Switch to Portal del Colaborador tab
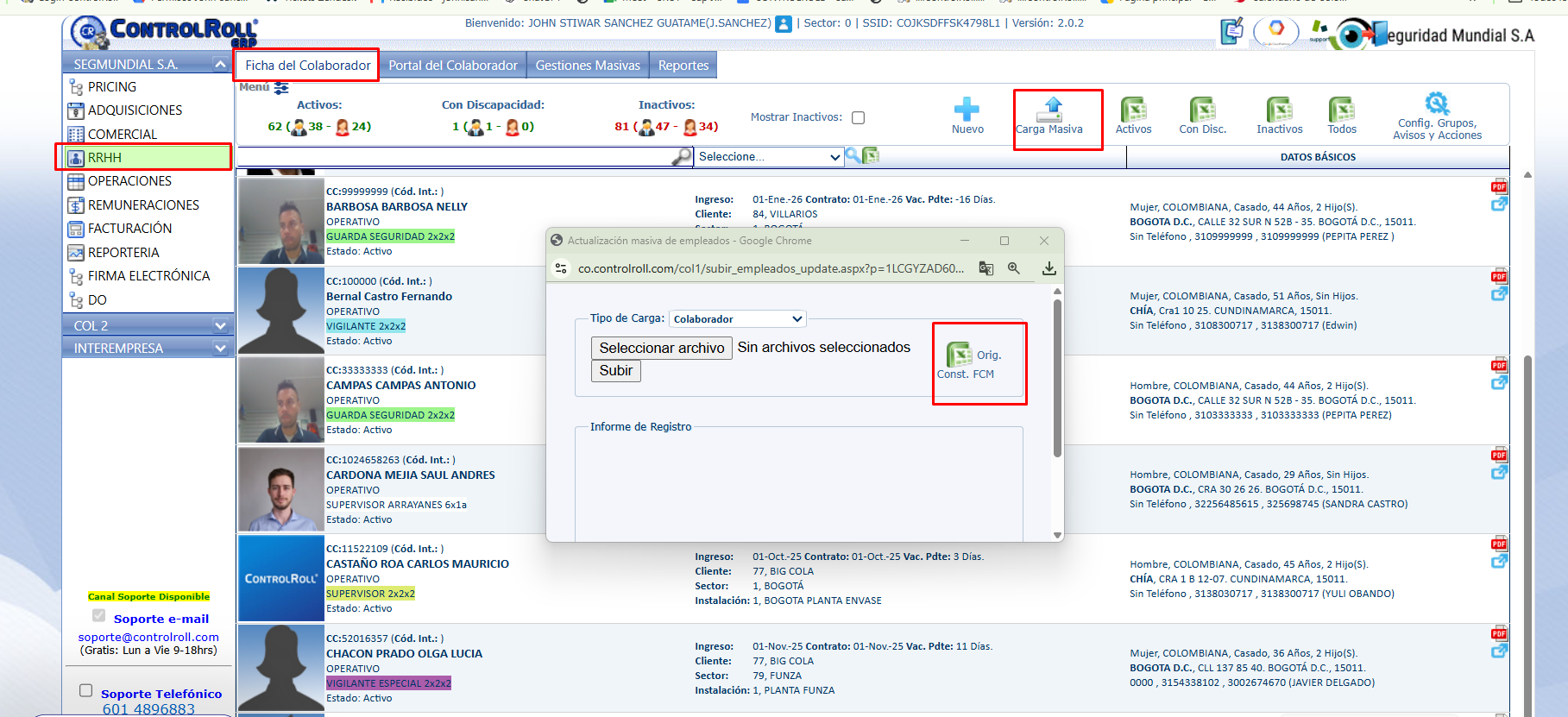Viewport: 1568px width, 717px height. [453, 66]
